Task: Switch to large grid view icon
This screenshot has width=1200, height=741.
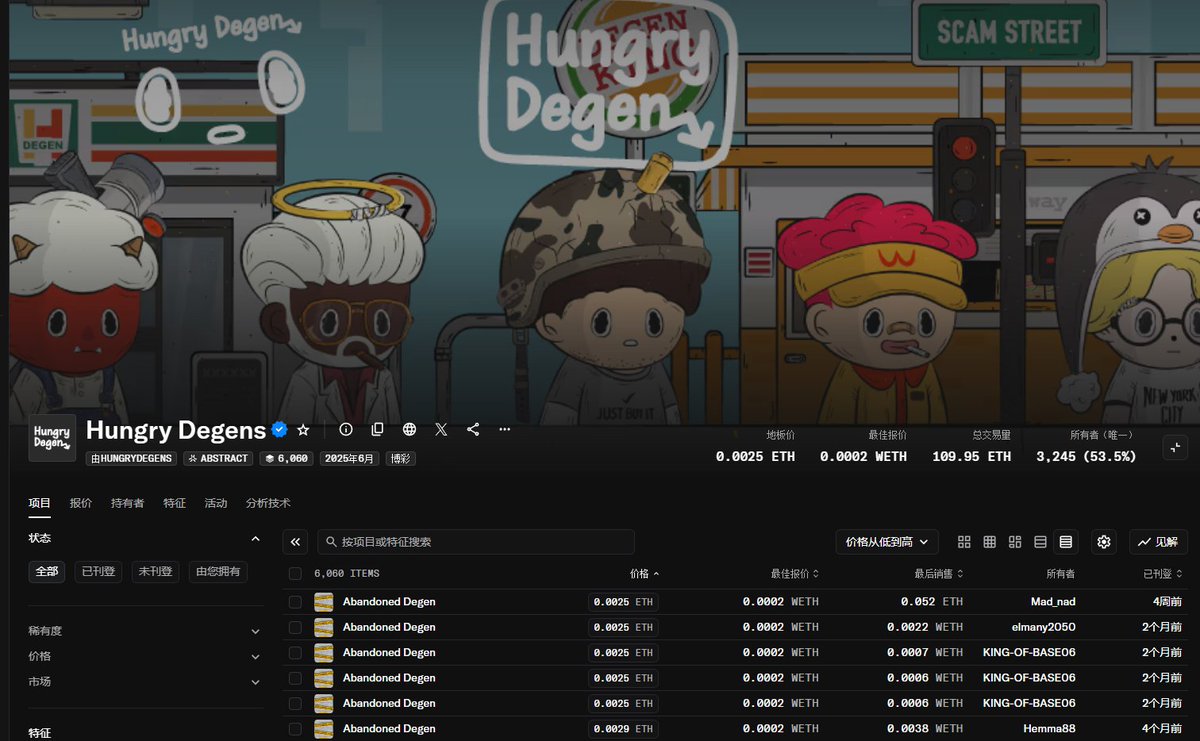Action: coord(964,542)
